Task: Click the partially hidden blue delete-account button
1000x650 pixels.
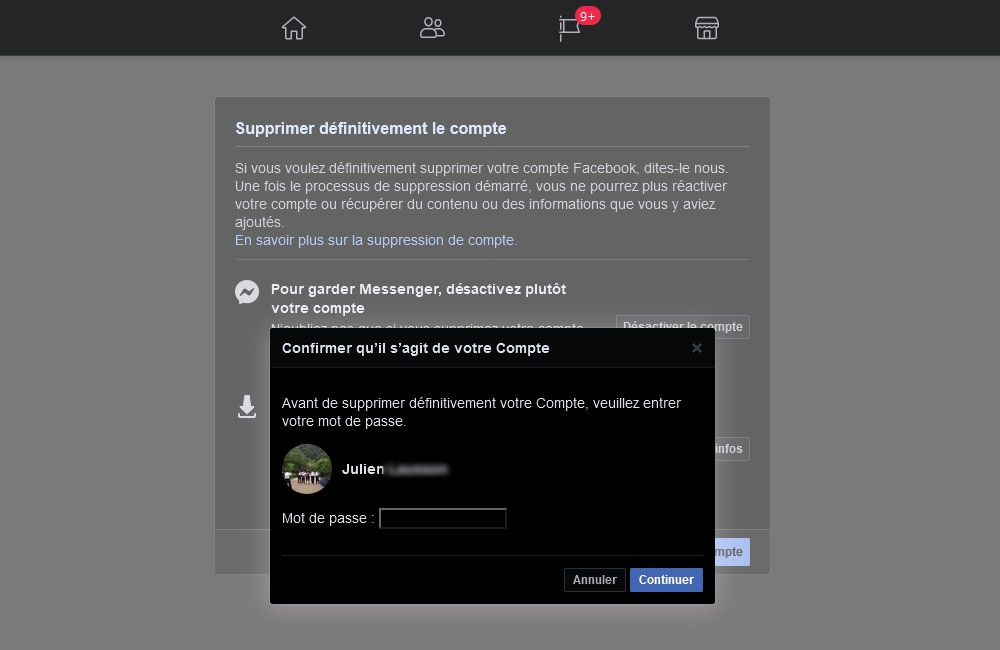Action: 732,552
